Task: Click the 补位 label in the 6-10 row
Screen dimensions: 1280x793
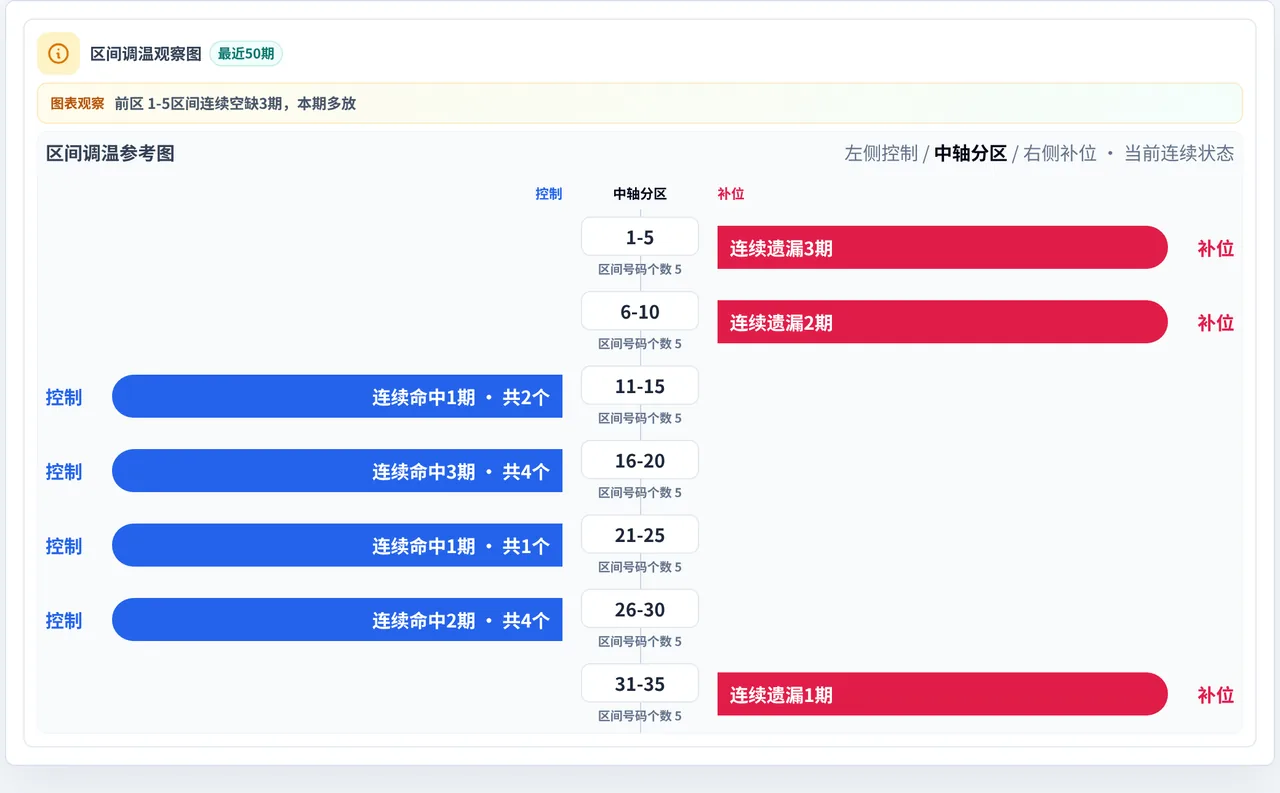Action: [x=1215, y=322]
